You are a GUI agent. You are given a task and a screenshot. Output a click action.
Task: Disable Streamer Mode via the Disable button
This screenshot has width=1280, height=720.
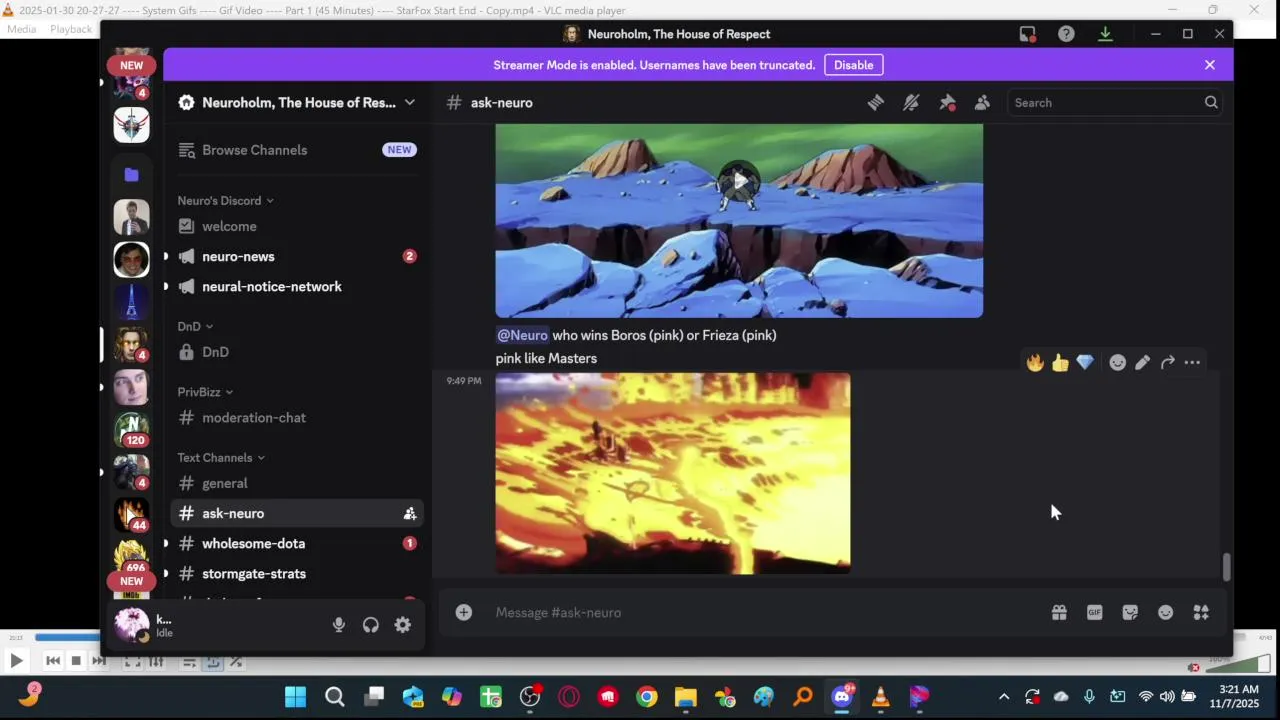tap(853, 65)
